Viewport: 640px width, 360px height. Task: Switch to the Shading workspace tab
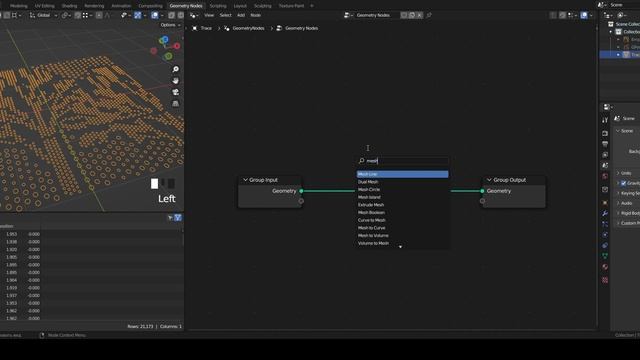[x=69, y=6]
